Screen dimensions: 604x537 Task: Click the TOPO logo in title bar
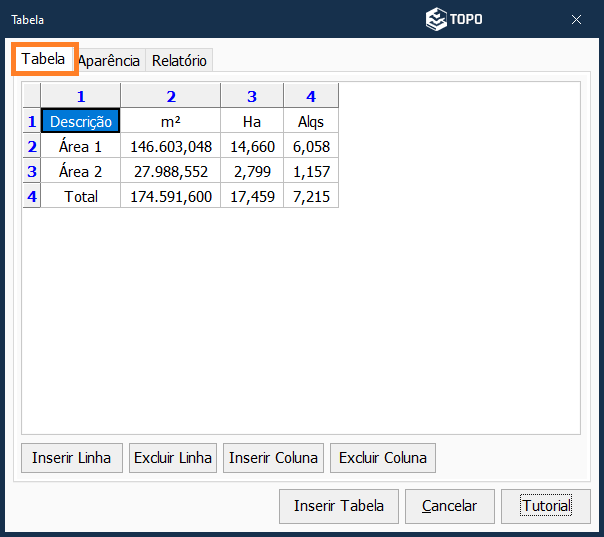click(454, 19)
